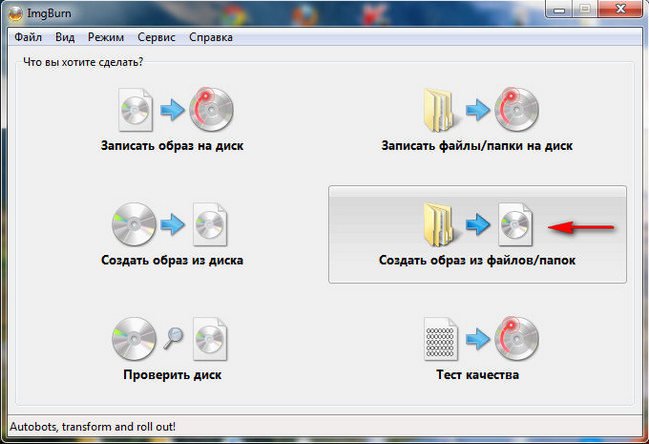The width and height of the screenshot is (649, 444).
Task: Click blue arrow icon above Создать образ из файлов/папок
Action: coord(478,225)
